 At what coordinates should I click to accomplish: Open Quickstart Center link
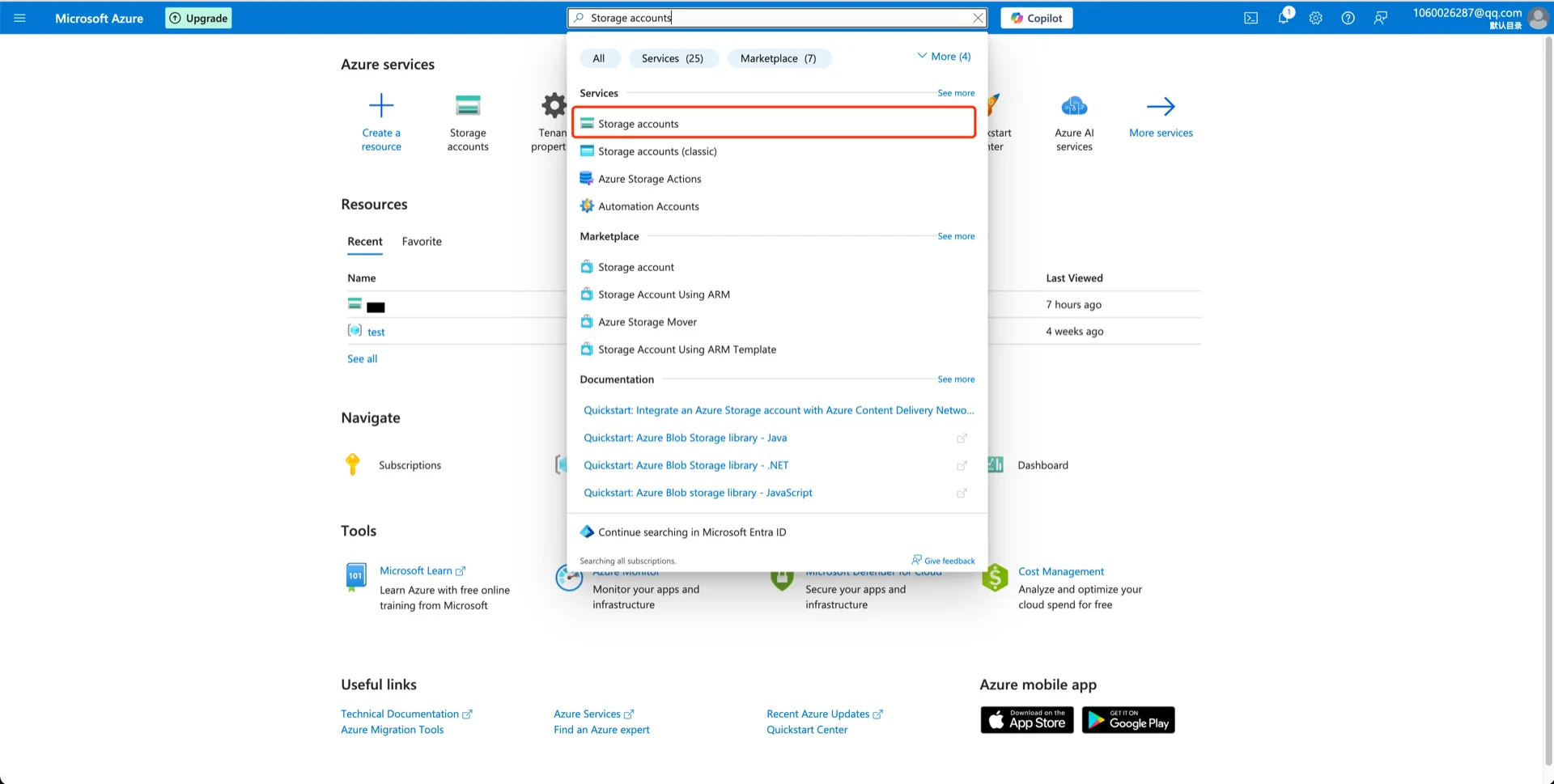click(807, 730)
